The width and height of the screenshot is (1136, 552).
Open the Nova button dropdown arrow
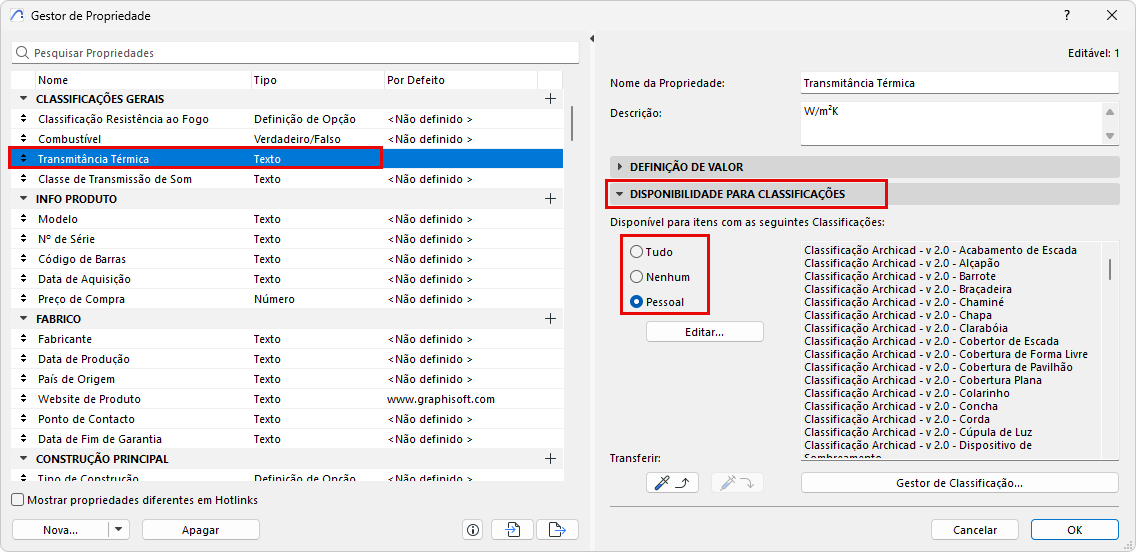point(119,530)
